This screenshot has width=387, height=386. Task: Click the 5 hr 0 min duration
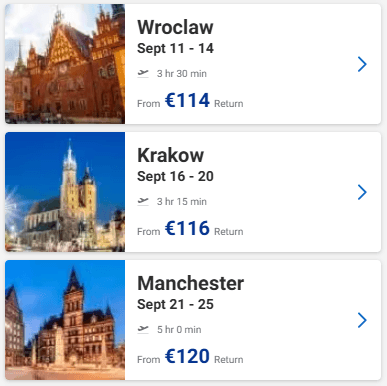pyautogui.click(x=179, y=330)
